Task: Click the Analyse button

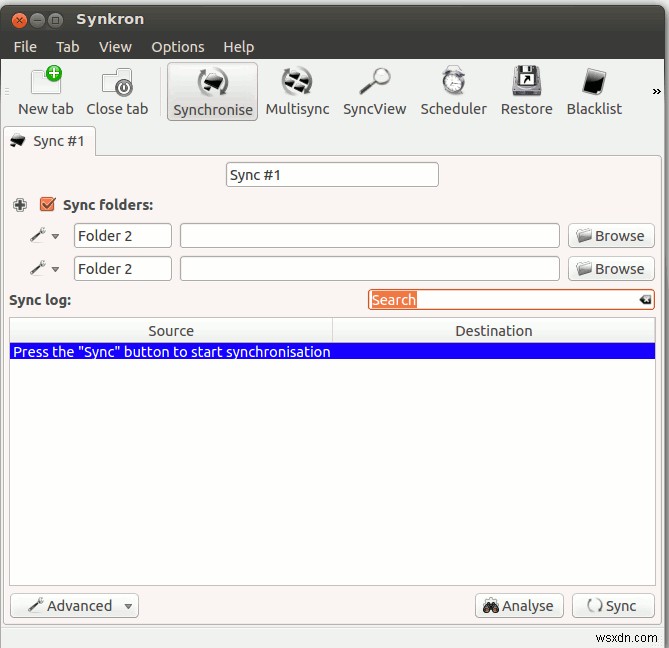Action: pos(519,605)
